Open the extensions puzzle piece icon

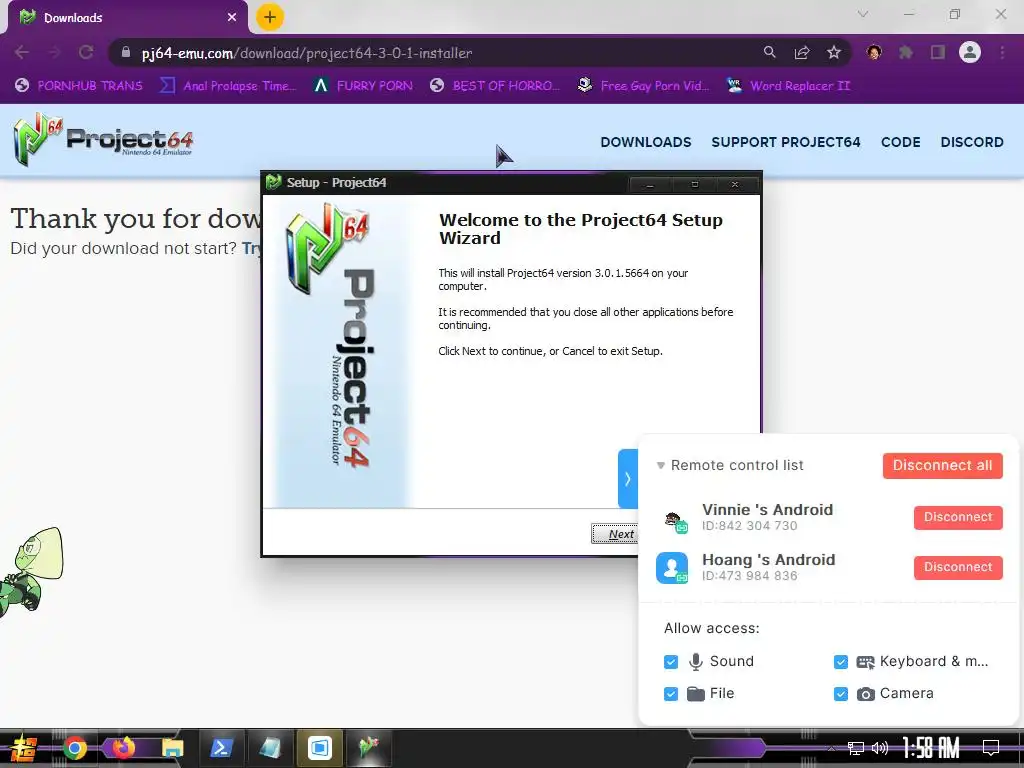[906, 52]
